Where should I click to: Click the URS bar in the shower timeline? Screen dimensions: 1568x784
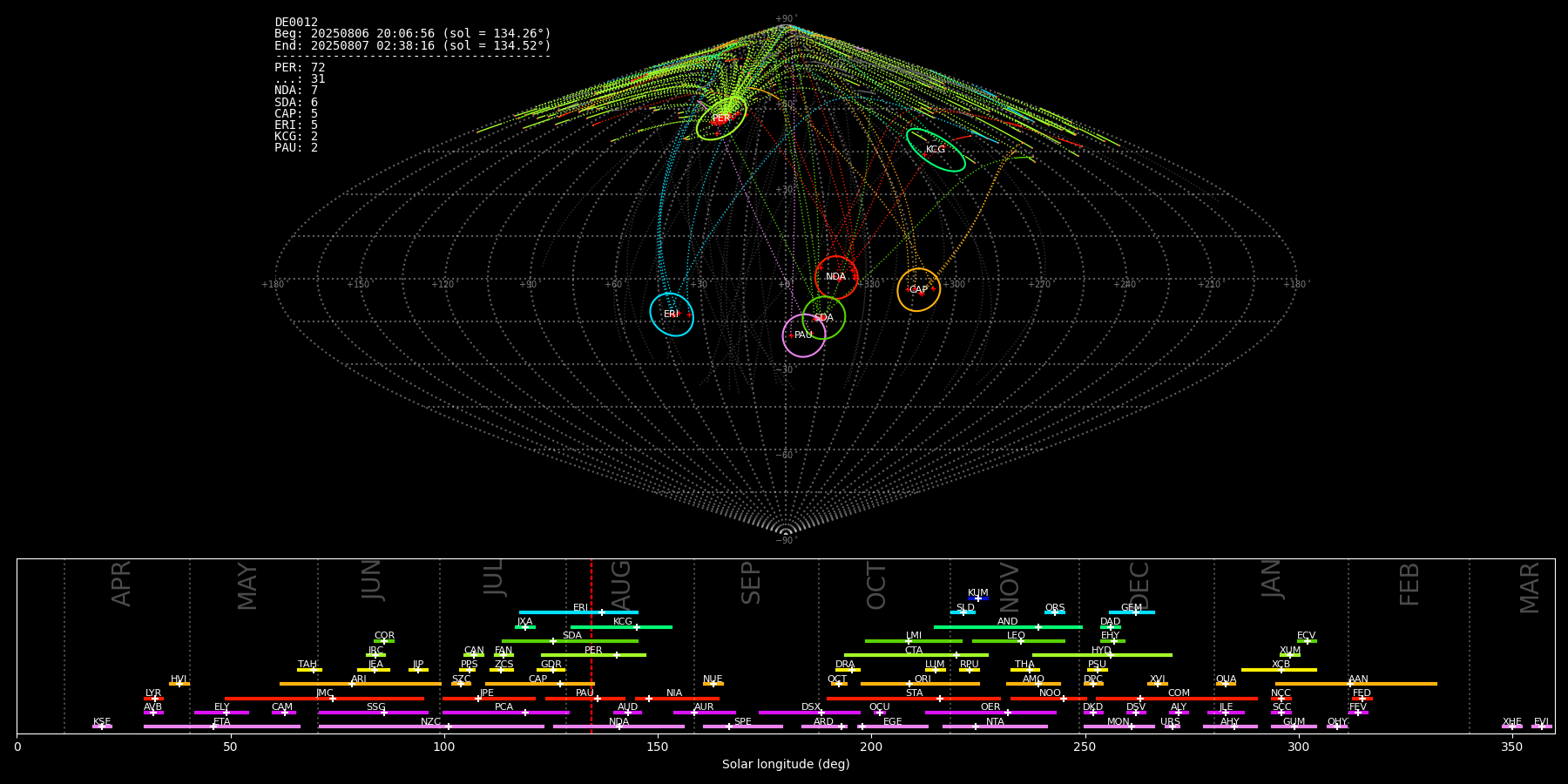(1173, 727)
